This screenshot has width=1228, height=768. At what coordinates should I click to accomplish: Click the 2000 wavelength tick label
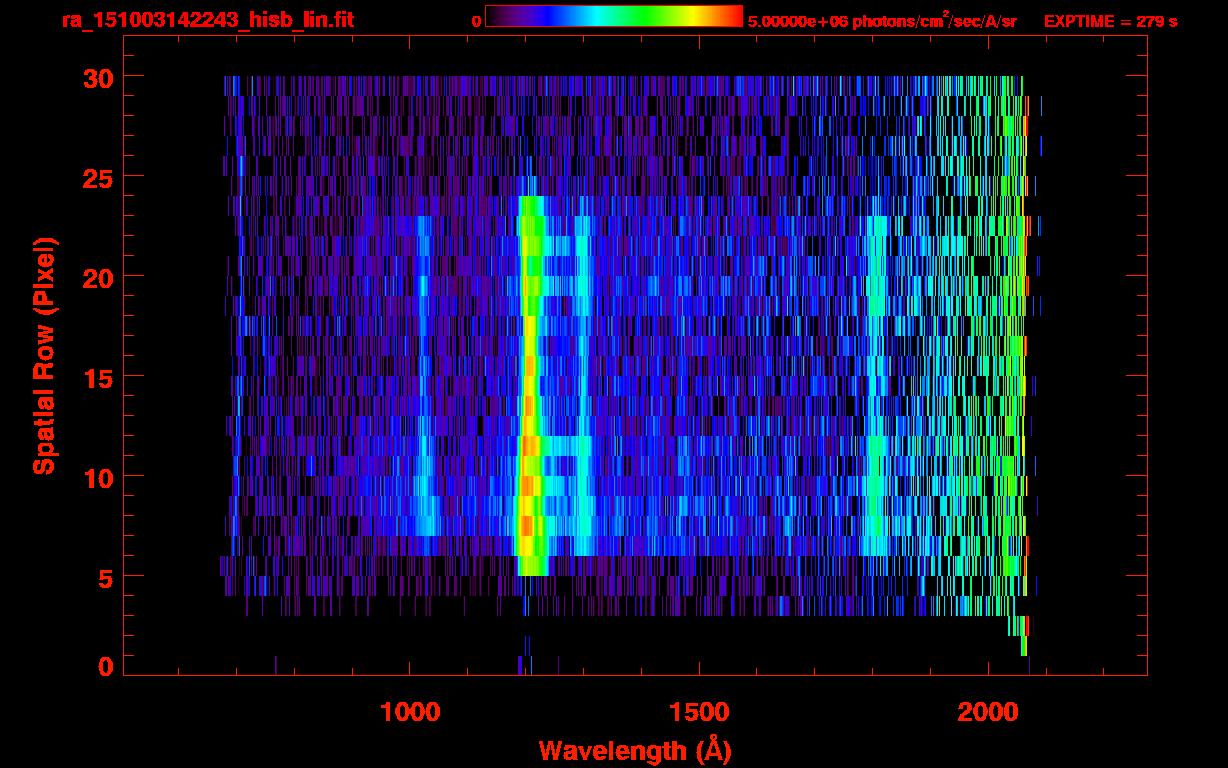point(986,712)
